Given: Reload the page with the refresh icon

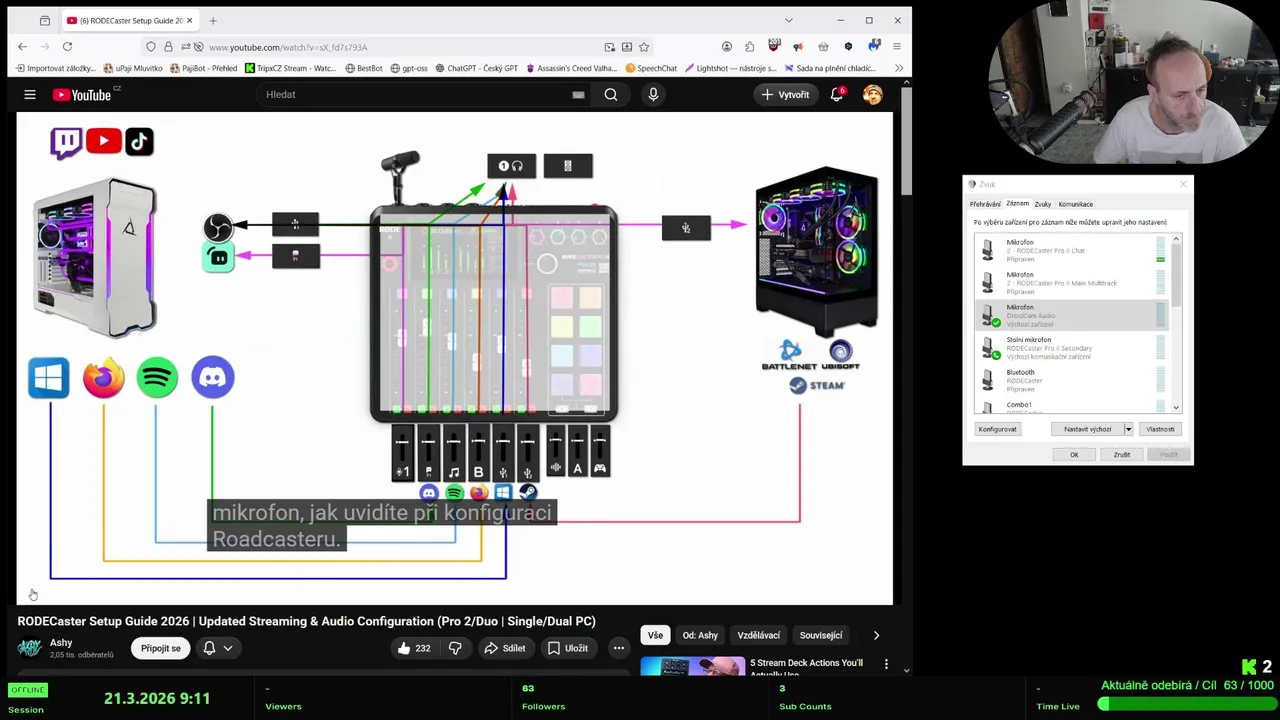Looking at the screenshot, I should pyautogui.click(x=67, y=47).
